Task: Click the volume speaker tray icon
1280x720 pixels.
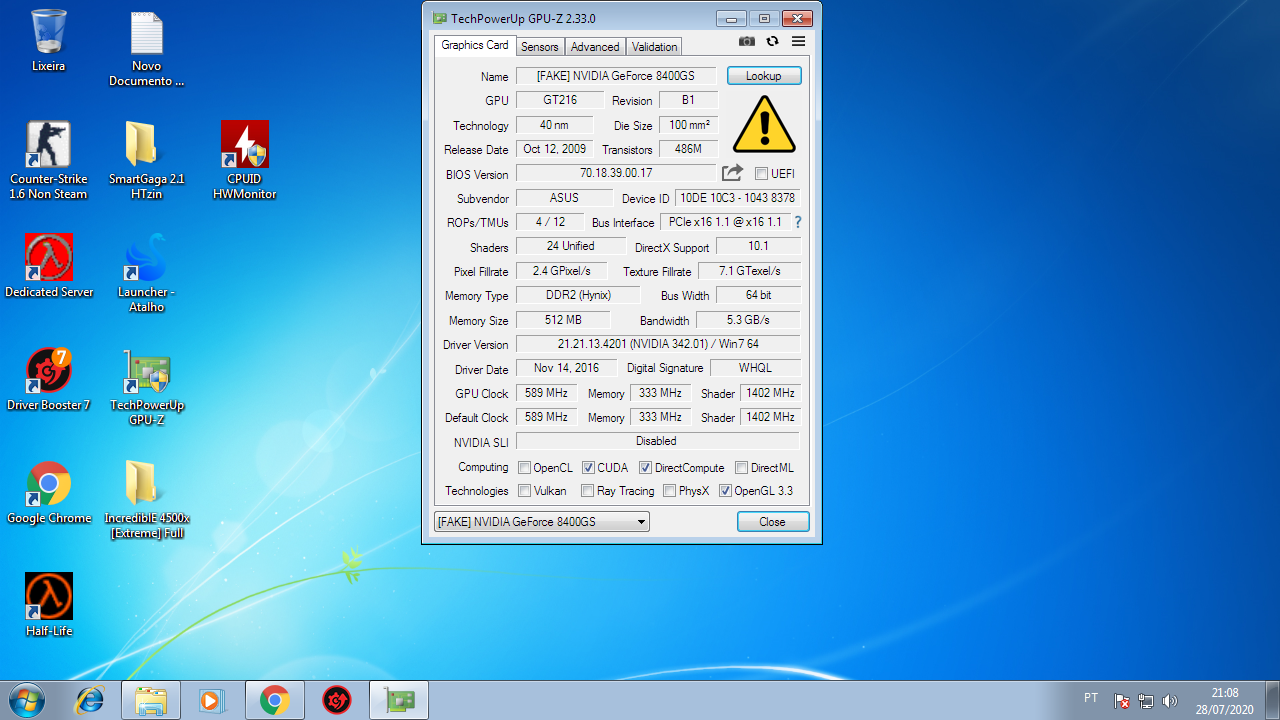Action: [x=1170, y=701]
